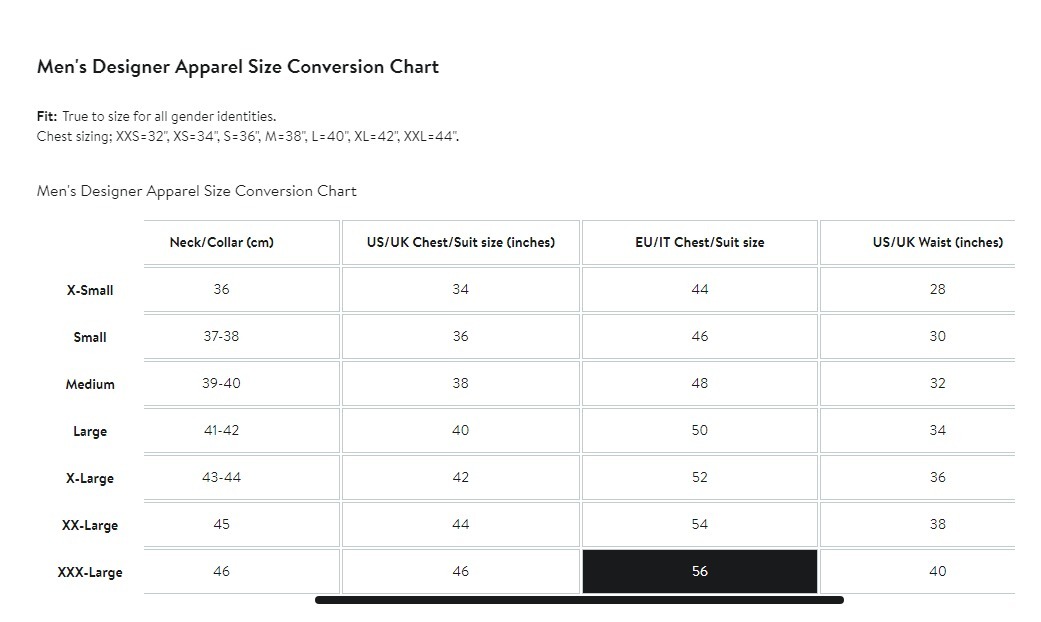Click the Chest sizing description text
Image resolution: width=1041 pixels, height=622 pixels.
[x=248, y=136]
